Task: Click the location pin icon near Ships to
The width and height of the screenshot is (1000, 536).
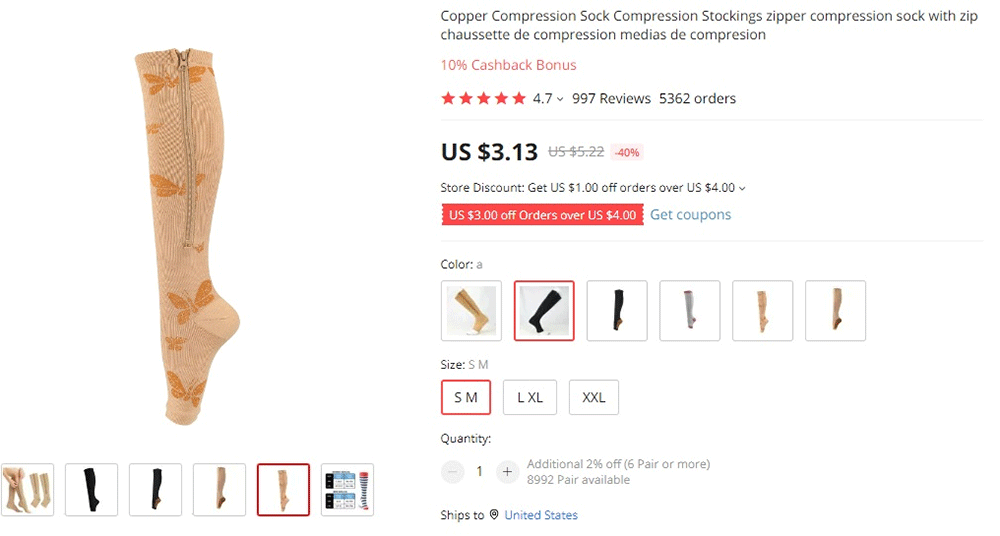Action: [494, 515]
